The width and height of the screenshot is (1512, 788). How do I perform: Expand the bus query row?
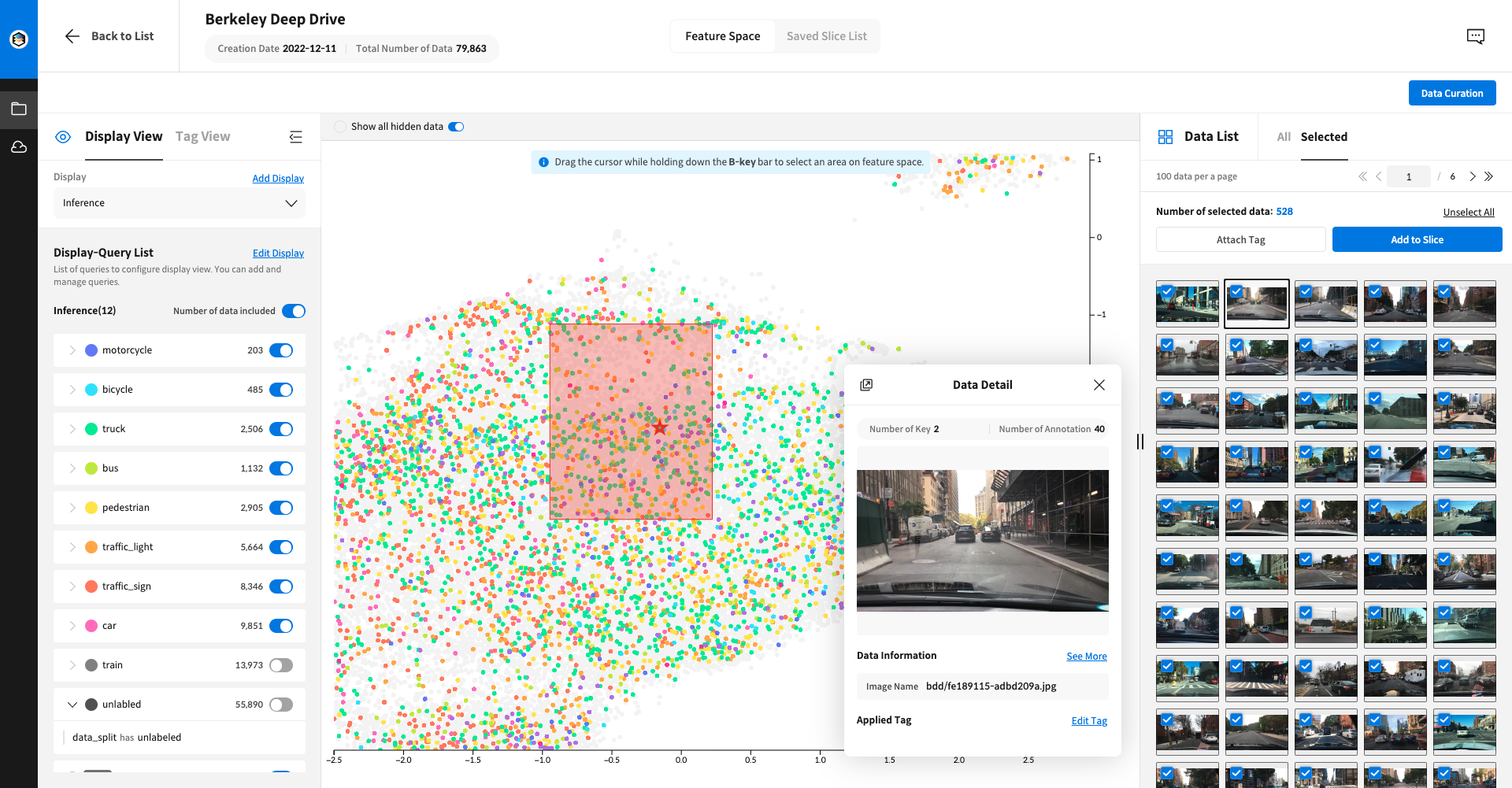coord(72,468)
